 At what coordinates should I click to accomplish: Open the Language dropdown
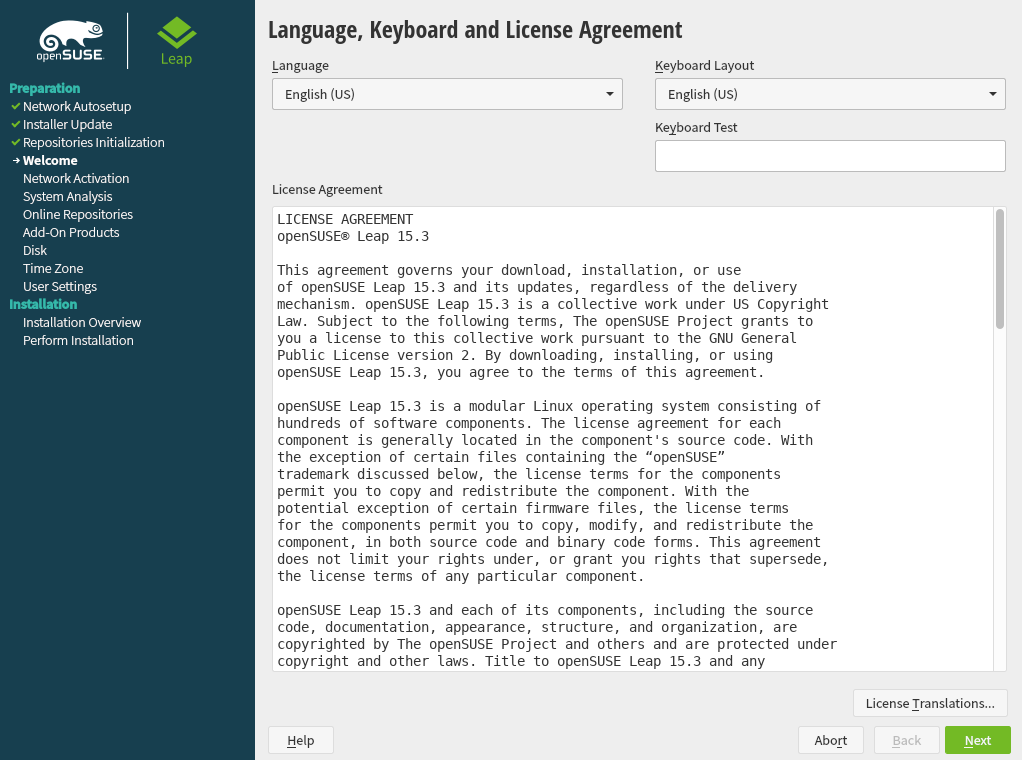point(447,94)
